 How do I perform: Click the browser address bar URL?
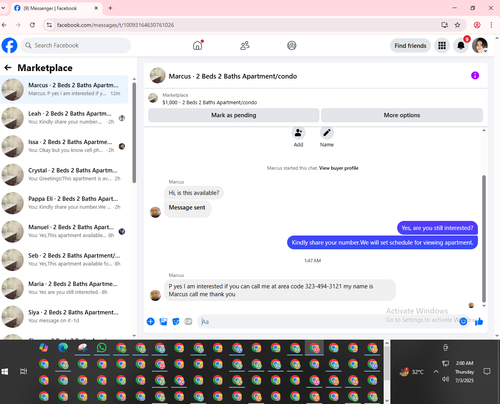[115, 25]
